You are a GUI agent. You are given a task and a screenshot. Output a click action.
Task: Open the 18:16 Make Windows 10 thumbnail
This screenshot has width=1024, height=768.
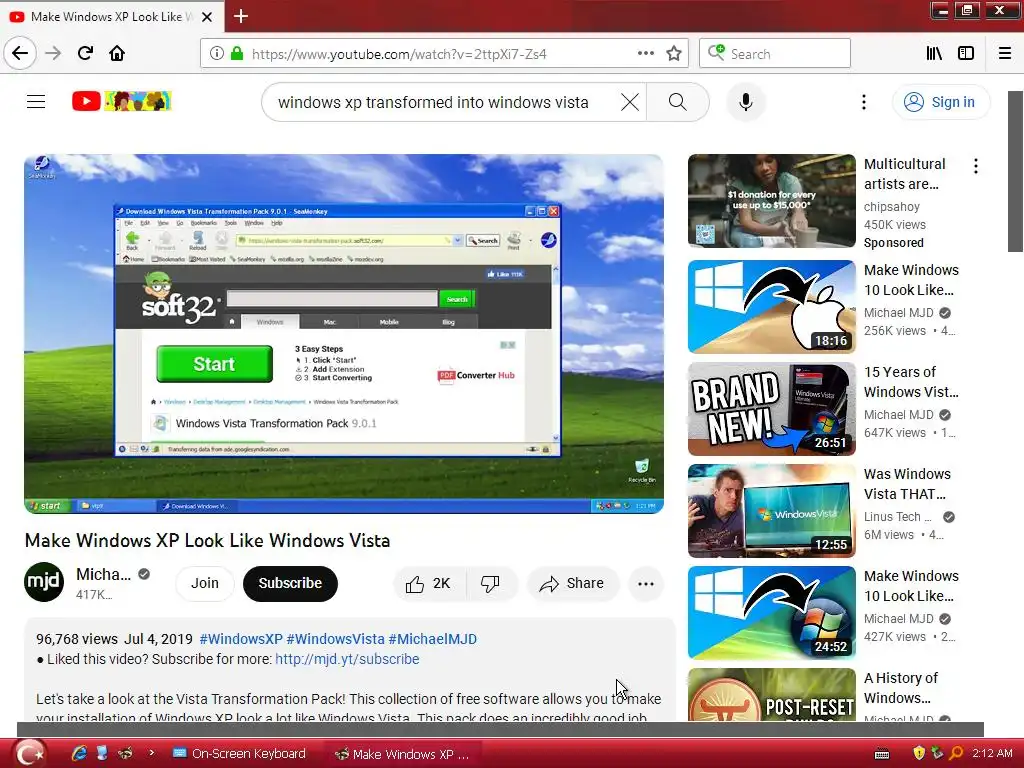click(771, 307)
